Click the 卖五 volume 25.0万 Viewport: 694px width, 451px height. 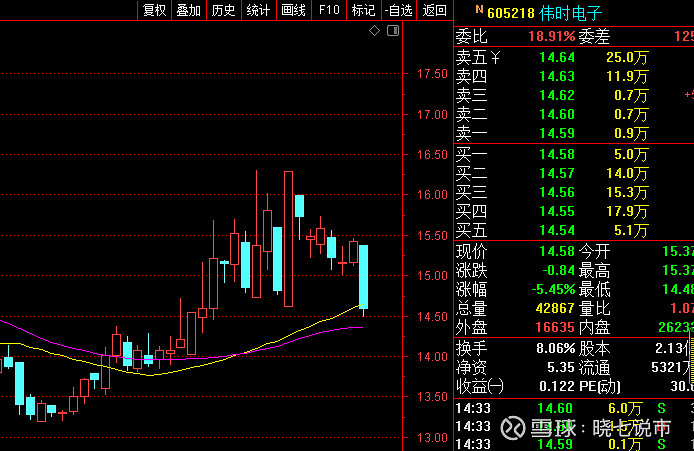coord(627,57)
